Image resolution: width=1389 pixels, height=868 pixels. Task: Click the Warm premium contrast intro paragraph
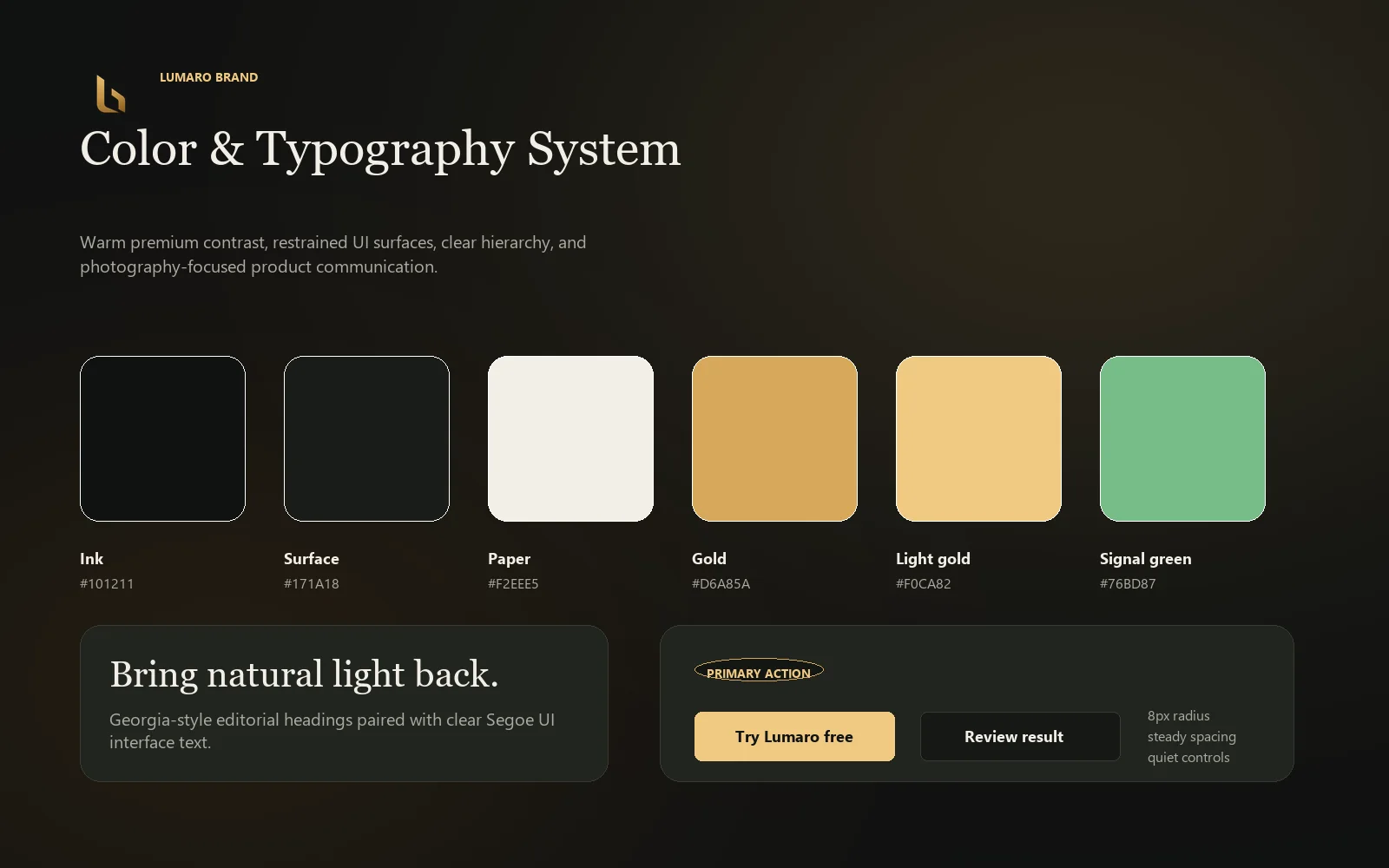pyautogui.click(x=333, y=254)
